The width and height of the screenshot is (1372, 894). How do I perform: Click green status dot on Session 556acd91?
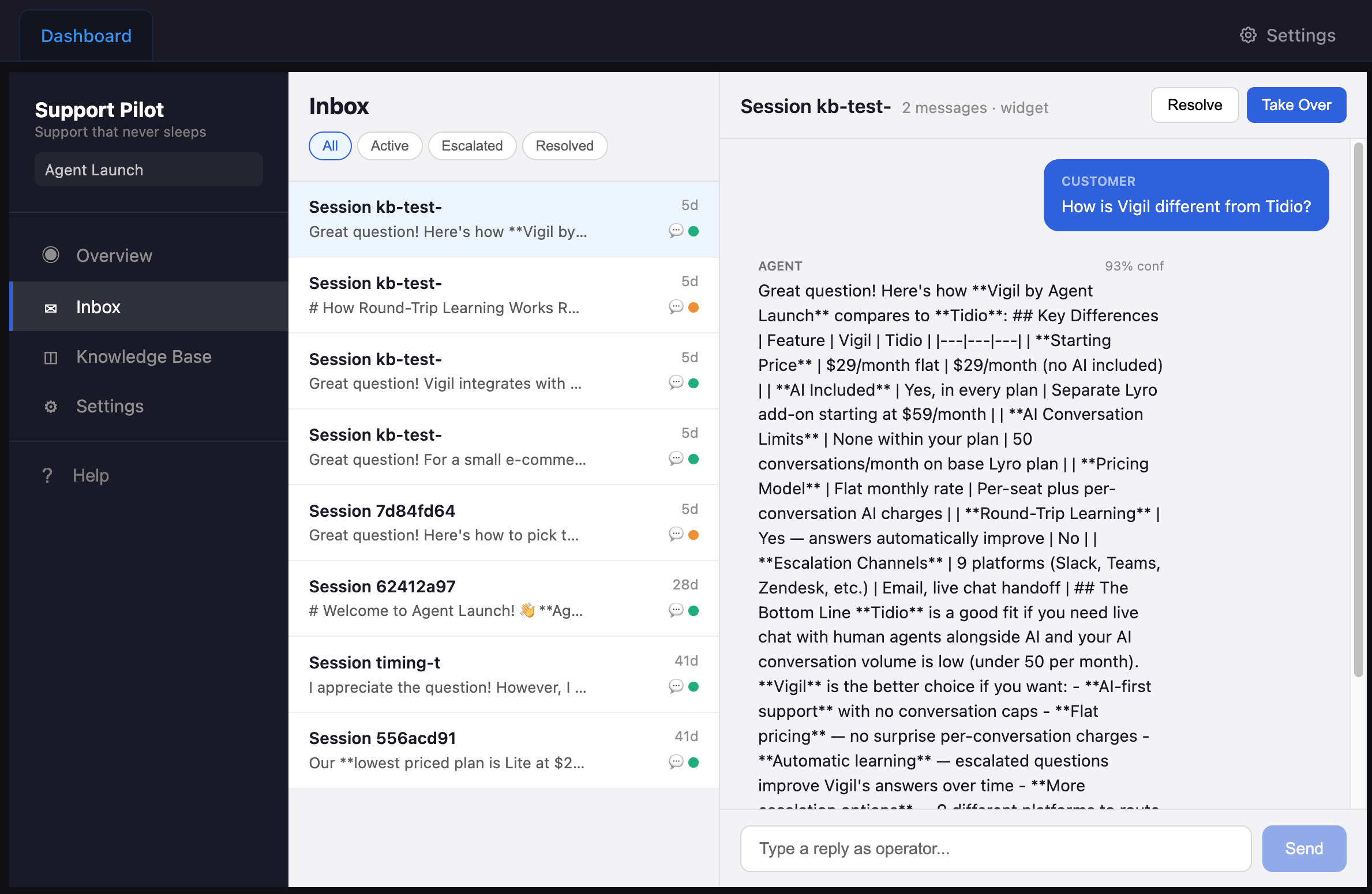click(x=694, y=762)
